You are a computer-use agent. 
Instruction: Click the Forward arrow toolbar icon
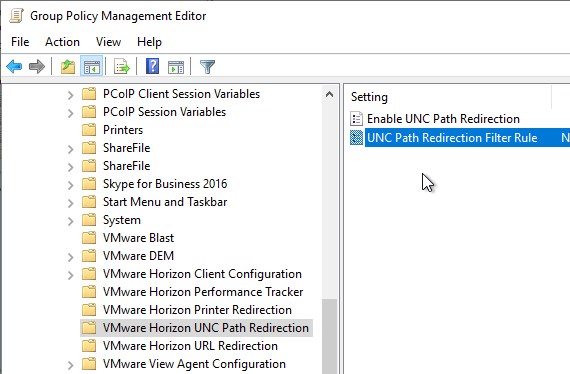pos(37,67)
